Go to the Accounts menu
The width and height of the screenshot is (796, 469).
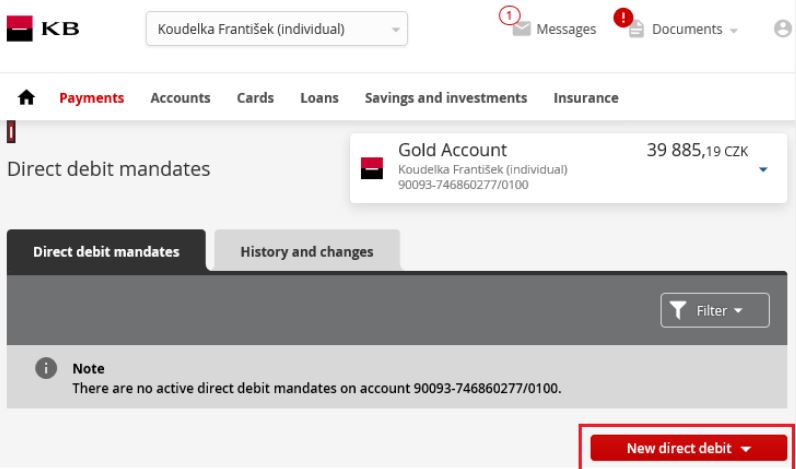pyautogui.click(x=180, y=97)
